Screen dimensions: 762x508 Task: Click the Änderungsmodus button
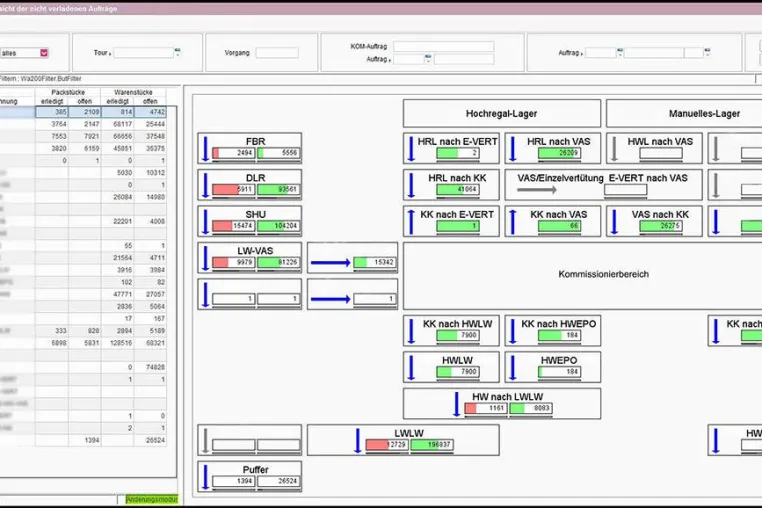pos(152,499)
